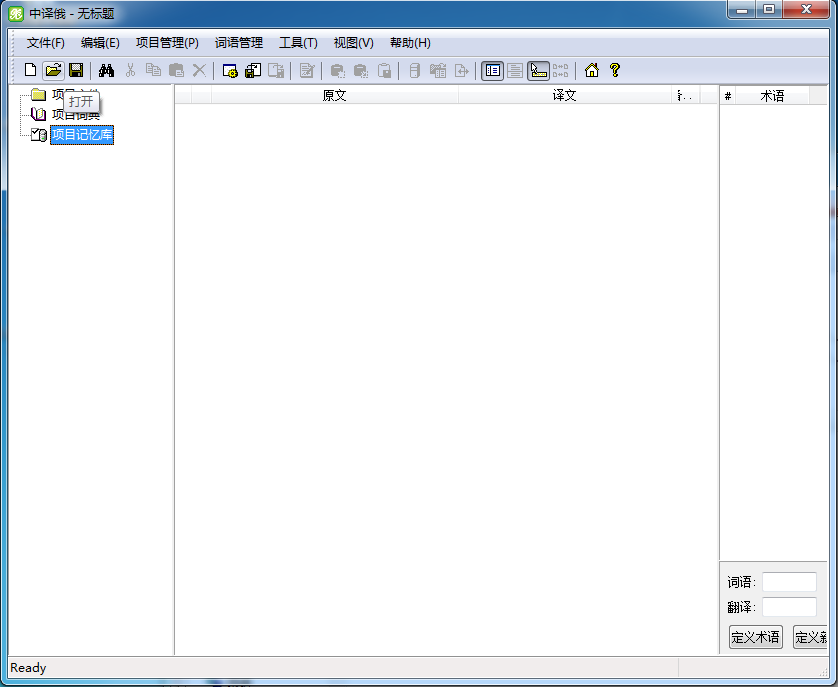Open the window-with-gear settings icon
The width and height of the screenshot is (838, 687).
pyautogui.click(x=230, y=70)
